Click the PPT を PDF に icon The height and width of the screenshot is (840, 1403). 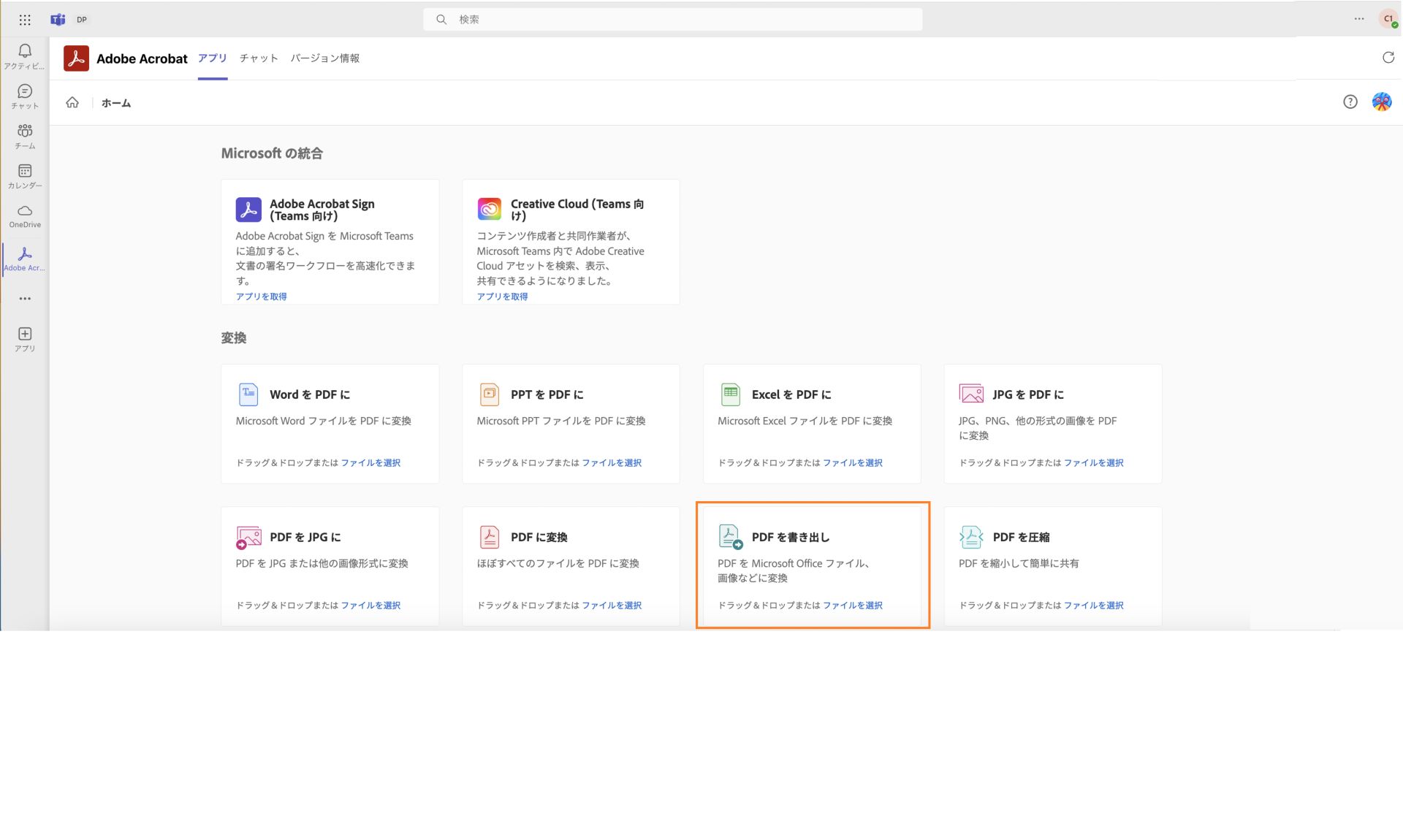coord(490,394)
